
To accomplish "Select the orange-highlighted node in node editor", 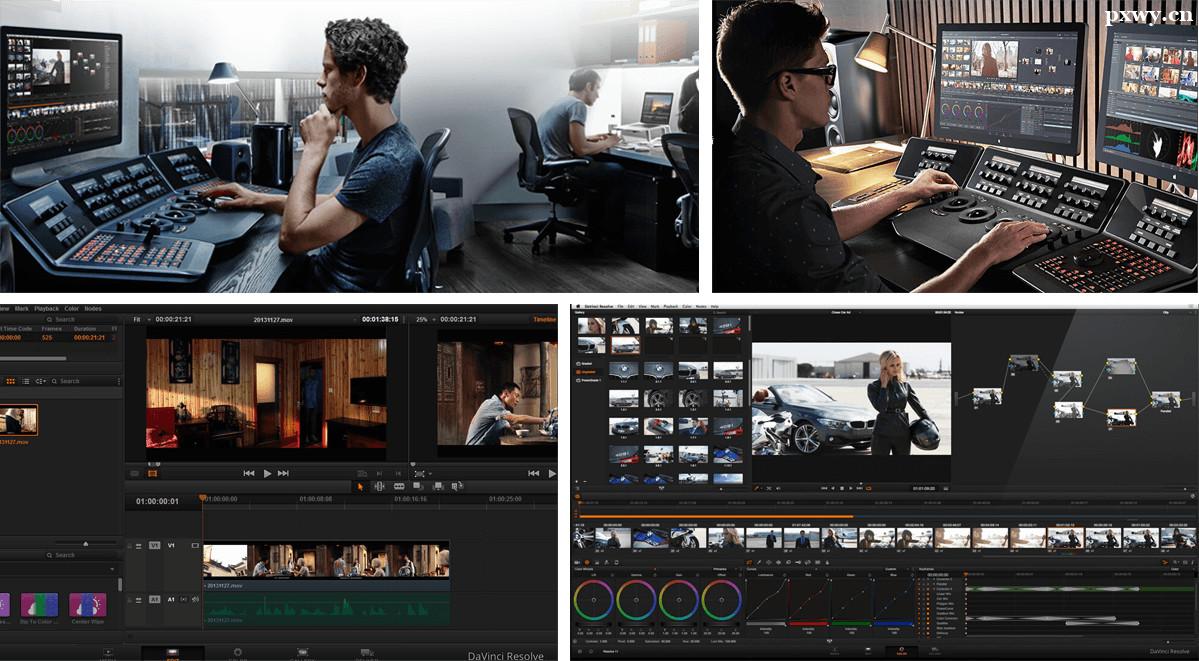I will click(1120, 417).
